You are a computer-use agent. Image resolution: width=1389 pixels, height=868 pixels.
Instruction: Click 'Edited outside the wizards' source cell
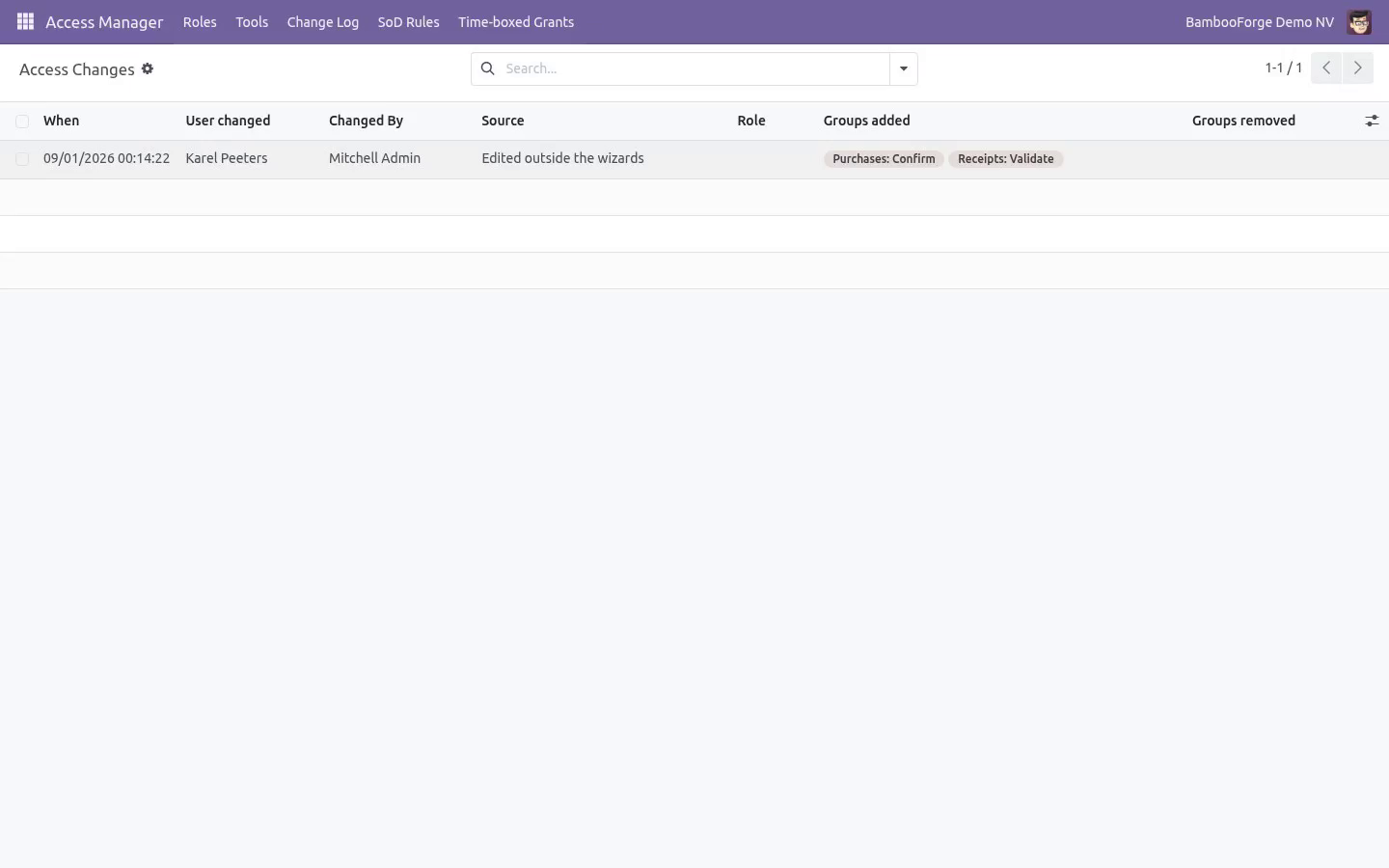[x=562, y=158]
